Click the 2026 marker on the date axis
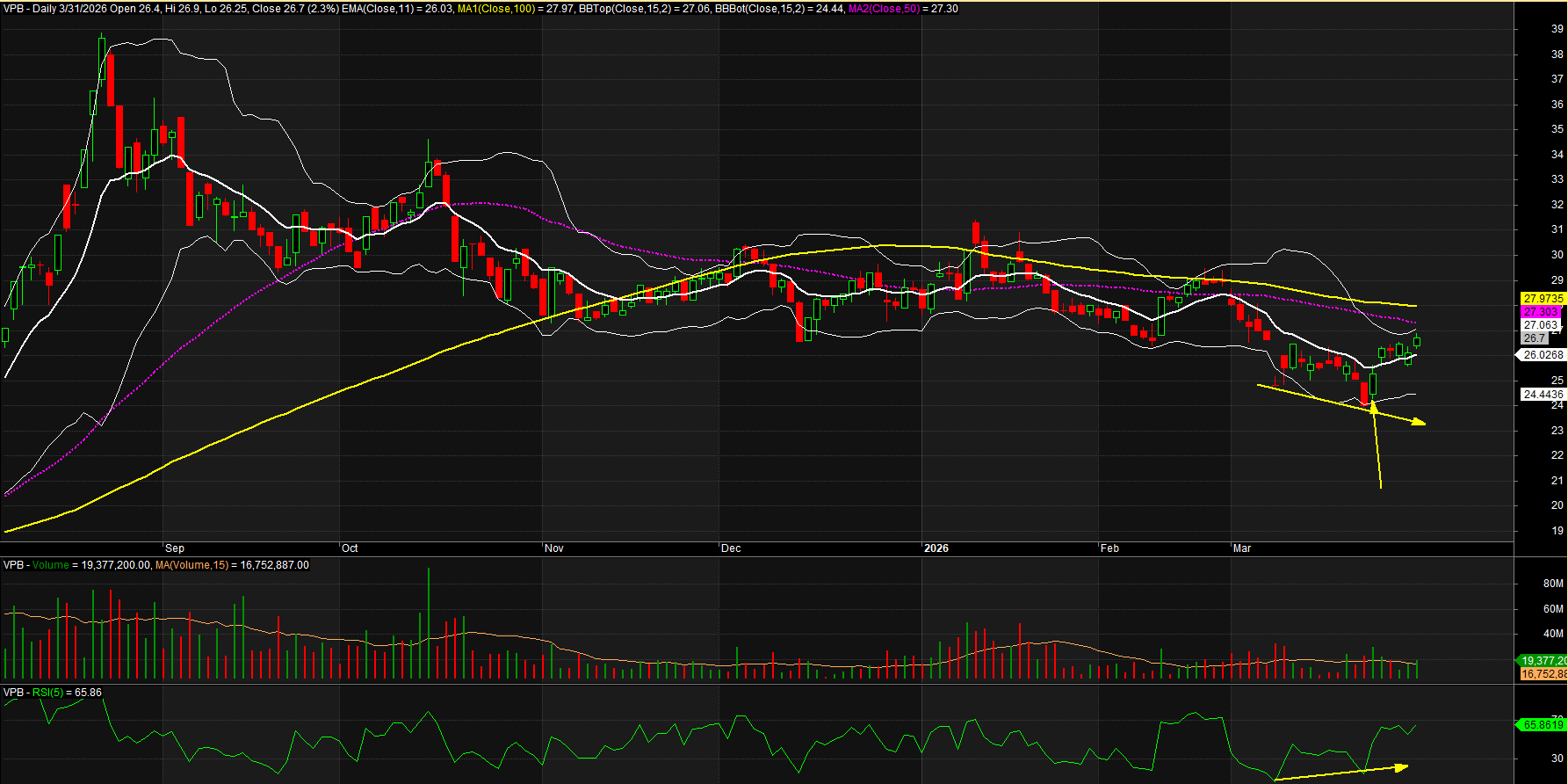Image resolution: width=1568 pixels, height=784 pixels. coord(936,548)
